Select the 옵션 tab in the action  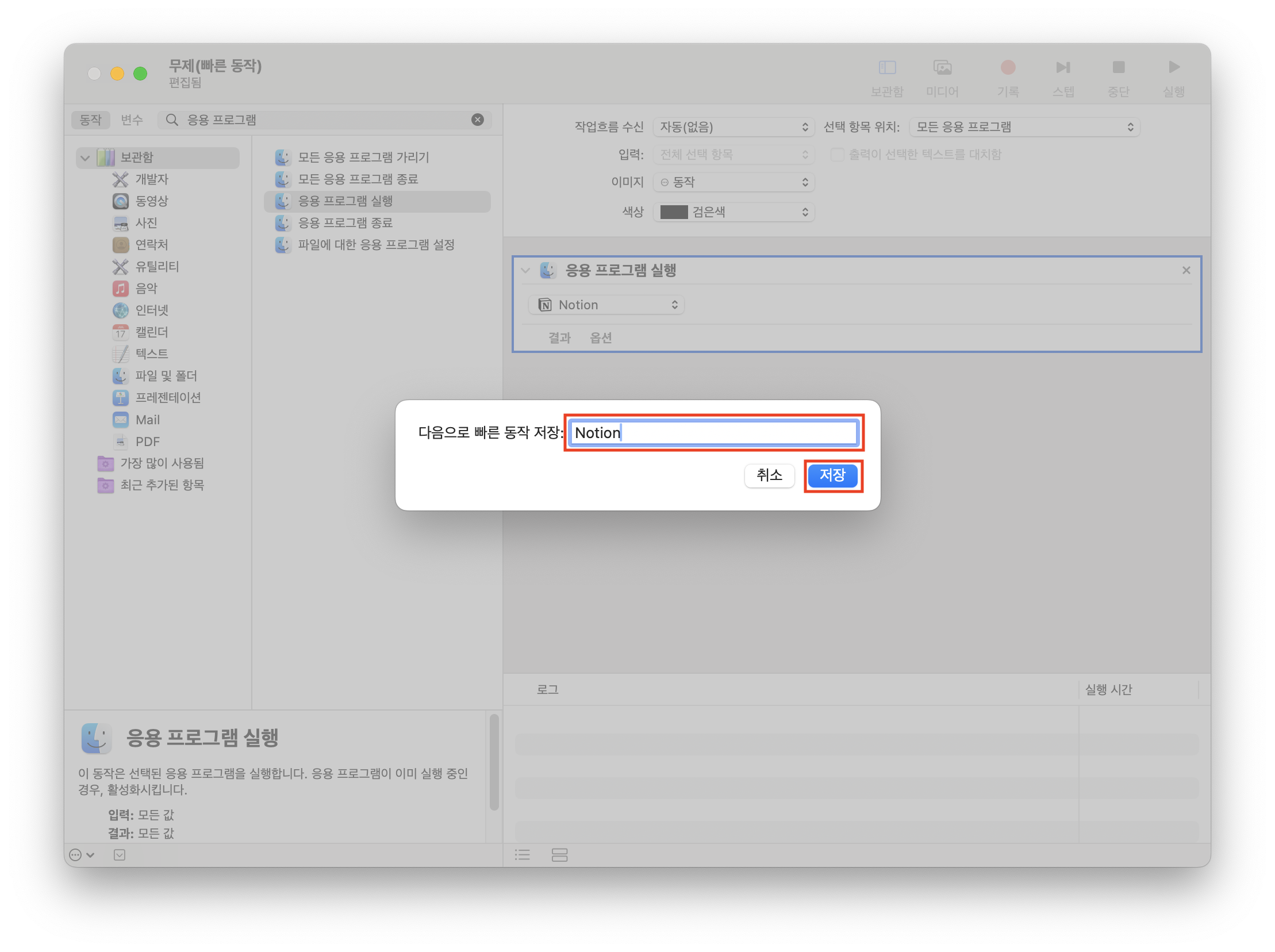tap(600, 337)
